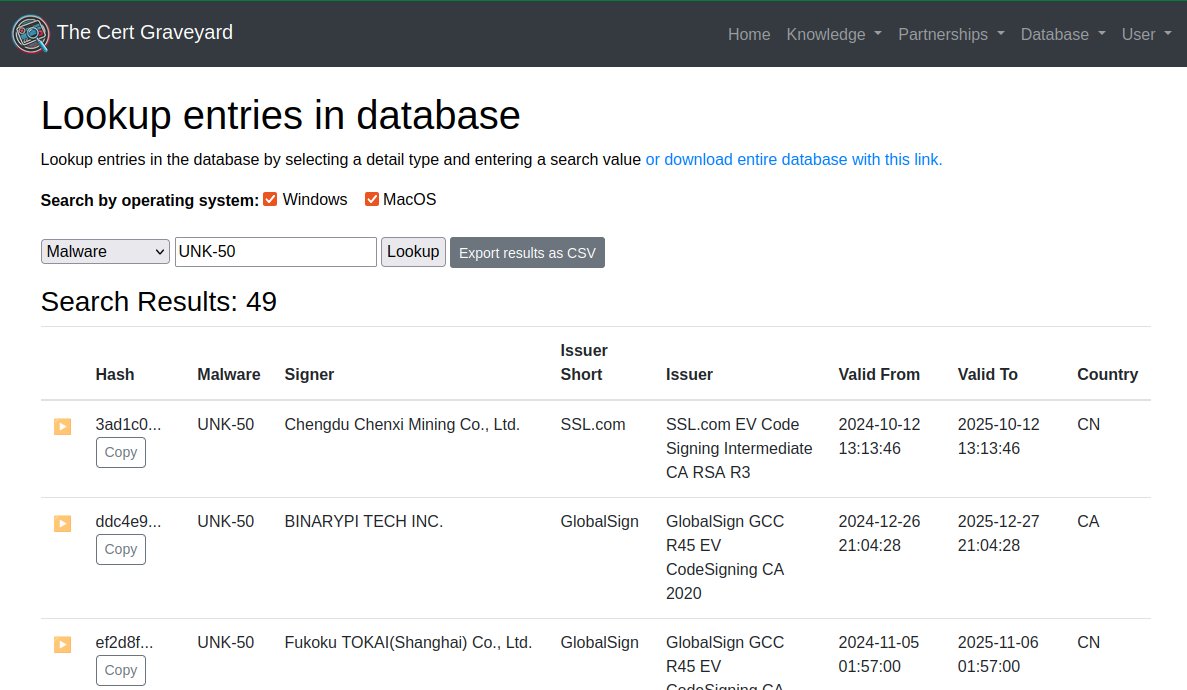
Task: Expand details for the Fukoku TOKAI entry
Action: click(x=62, y=644)
